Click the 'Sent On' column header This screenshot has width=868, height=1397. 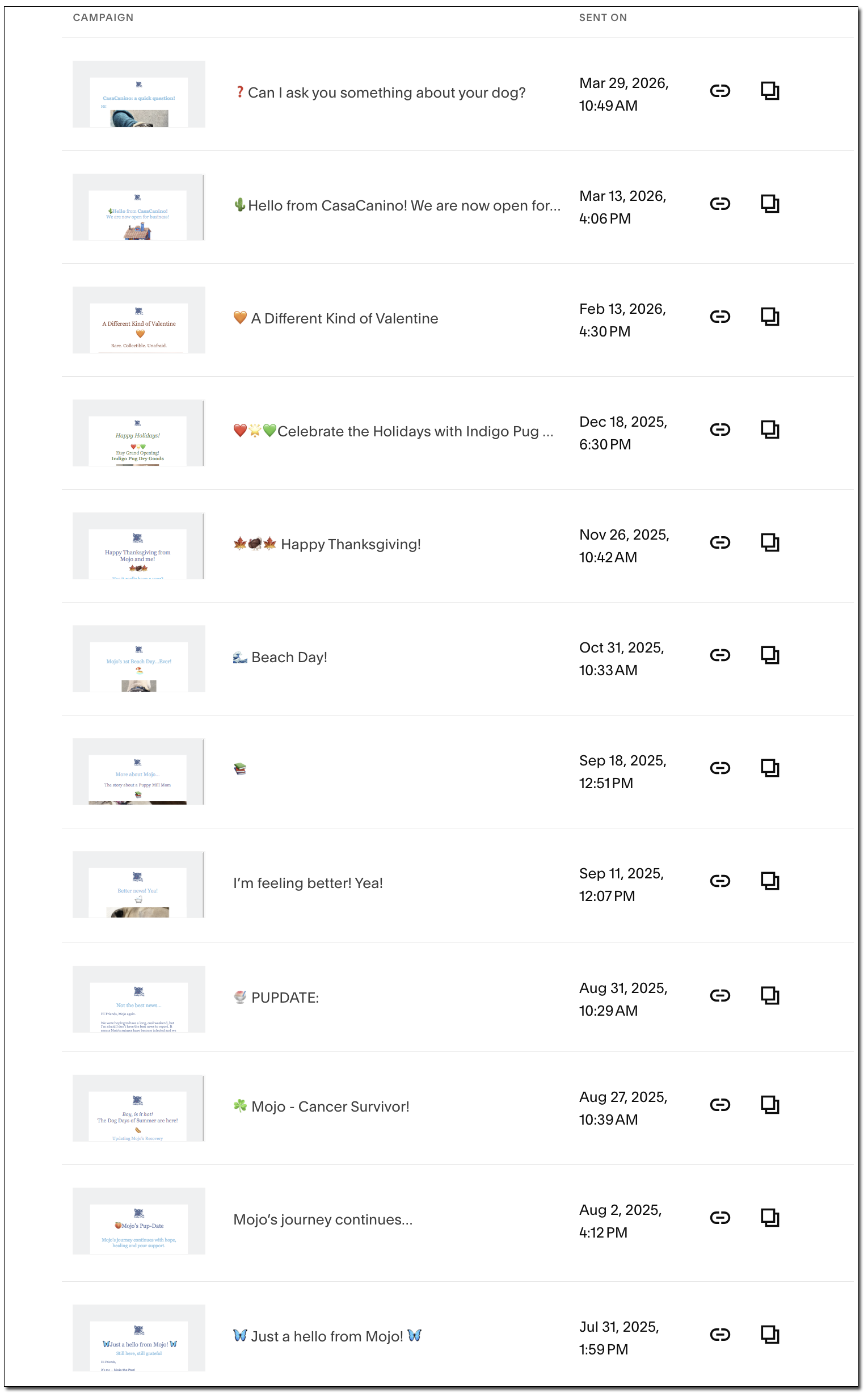click(602, 18)
